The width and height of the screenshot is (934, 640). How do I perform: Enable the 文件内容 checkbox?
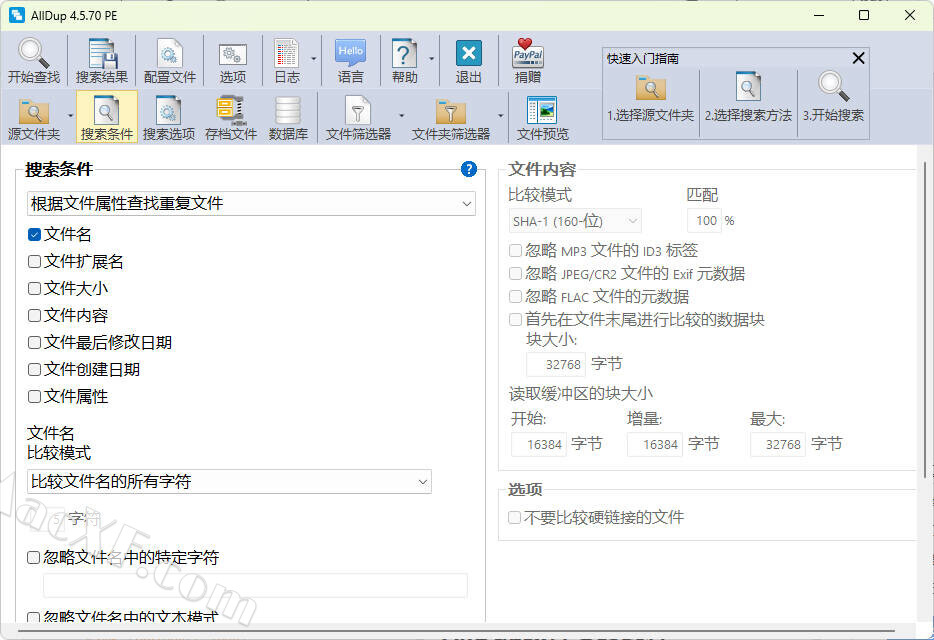(x=35, y=315)
